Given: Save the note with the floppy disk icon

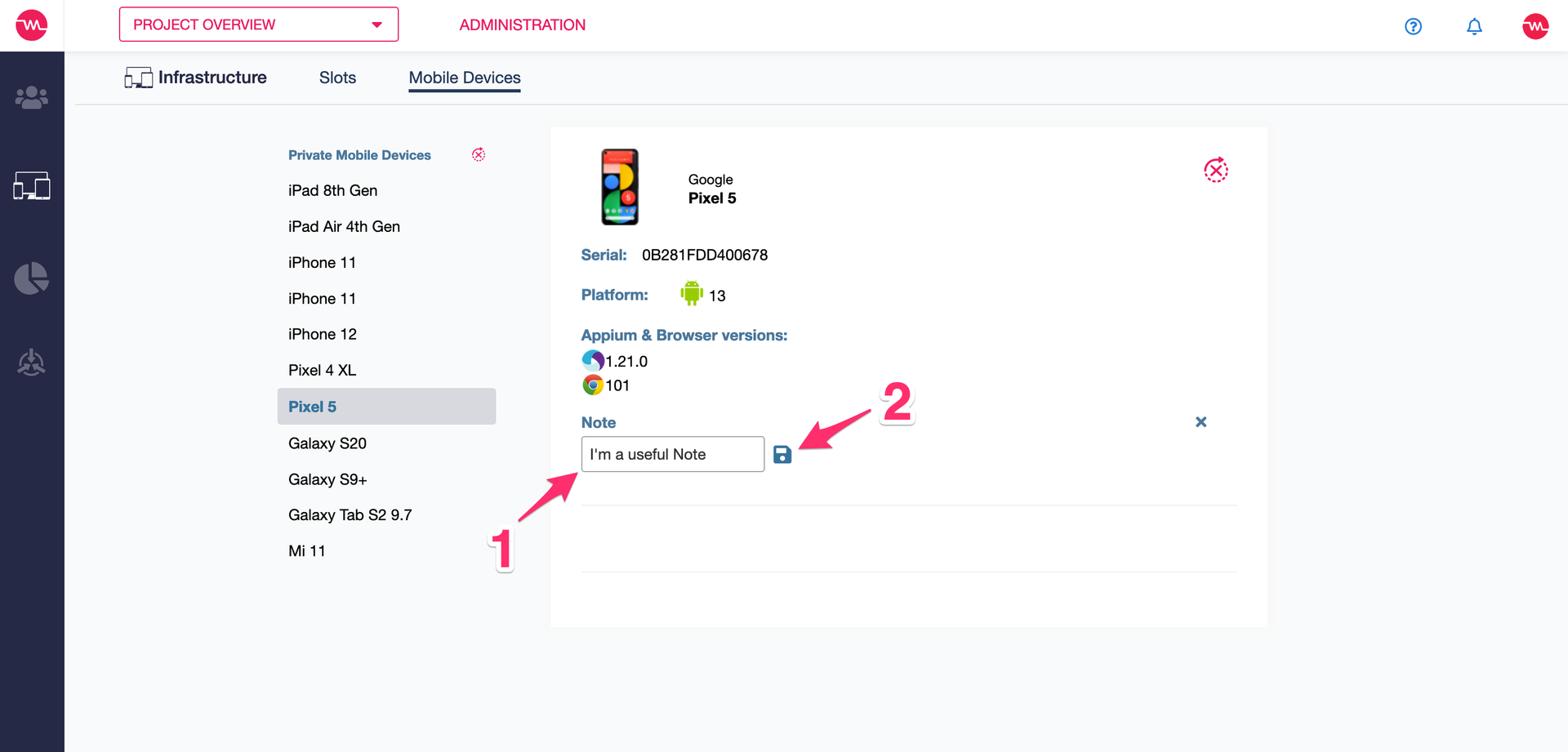Looking at the screenshot, I should (782, 455).
